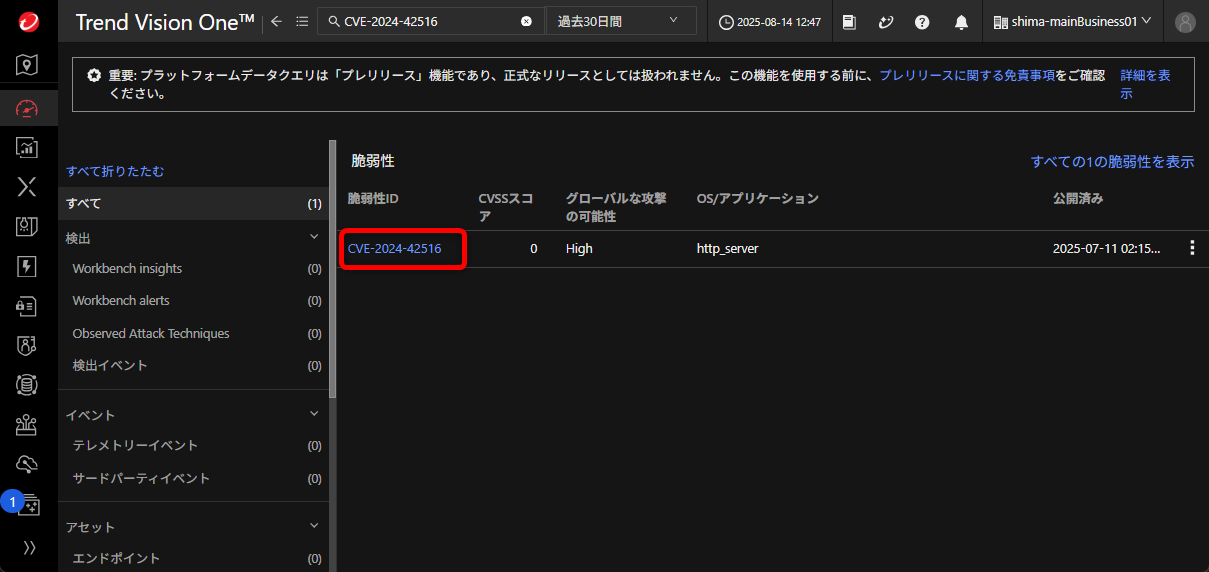Clear the search query with X icon

pos(526,21)
